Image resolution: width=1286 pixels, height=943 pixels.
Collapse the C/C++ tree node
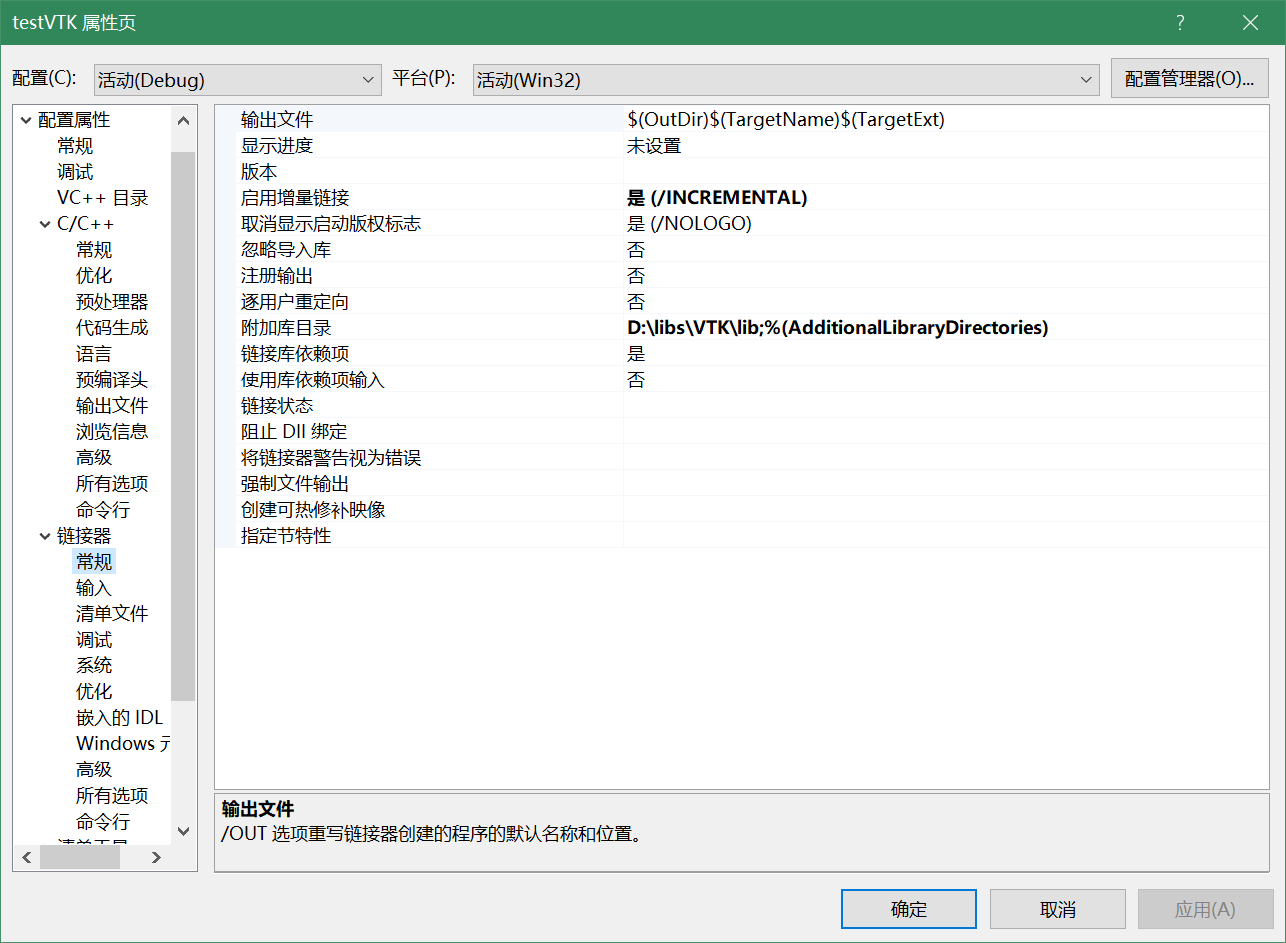[x=45, y=225]
